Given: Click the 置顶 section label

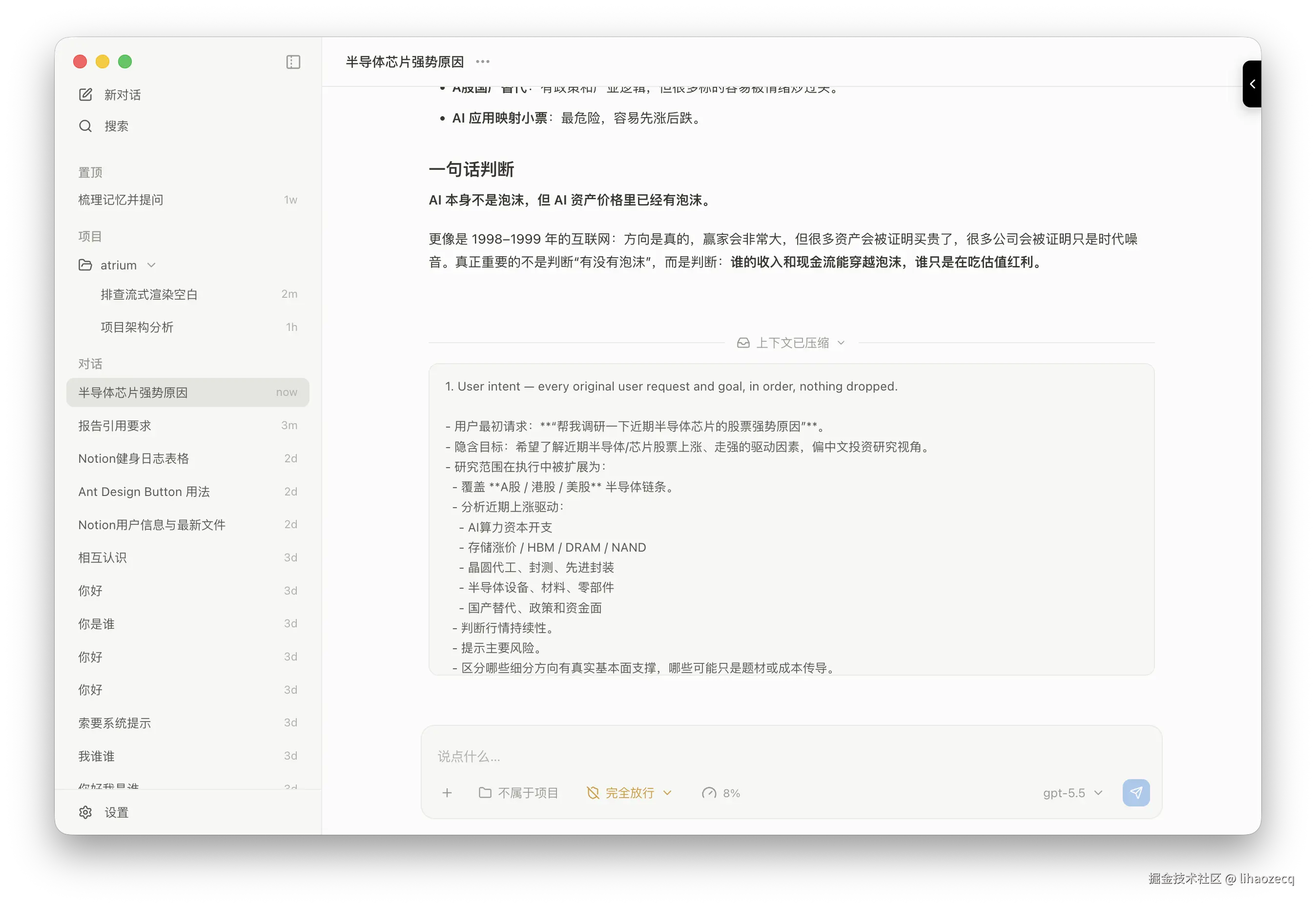Looking at the screenshot, I should (90, 172).
